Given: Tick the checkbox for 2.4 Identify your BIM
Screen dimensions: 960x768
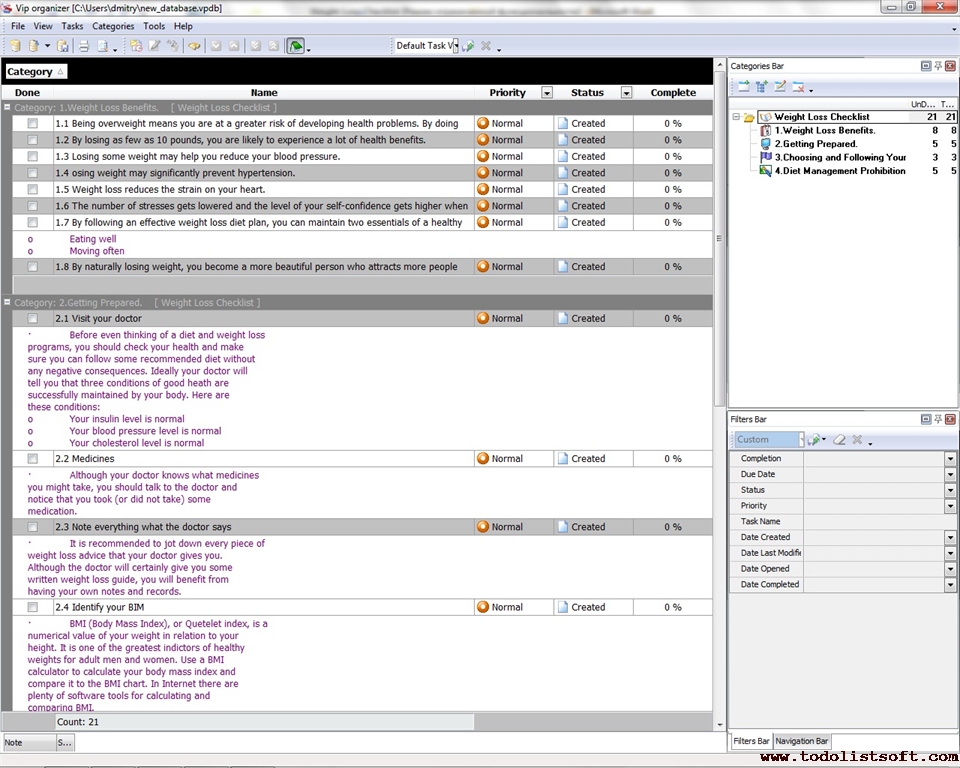Looking at the screenshot, I should [33, 607].
